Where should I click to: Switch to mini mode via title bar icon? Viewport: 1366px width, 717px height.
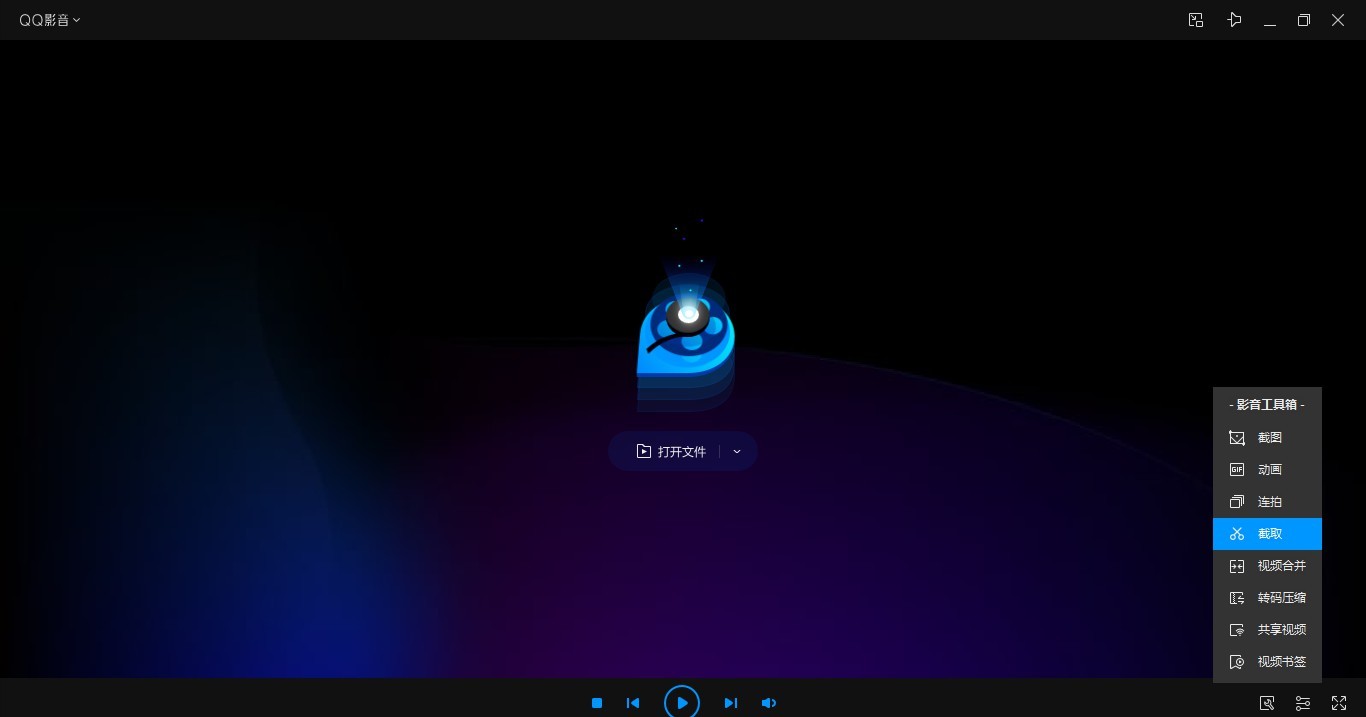[1196, 20]
